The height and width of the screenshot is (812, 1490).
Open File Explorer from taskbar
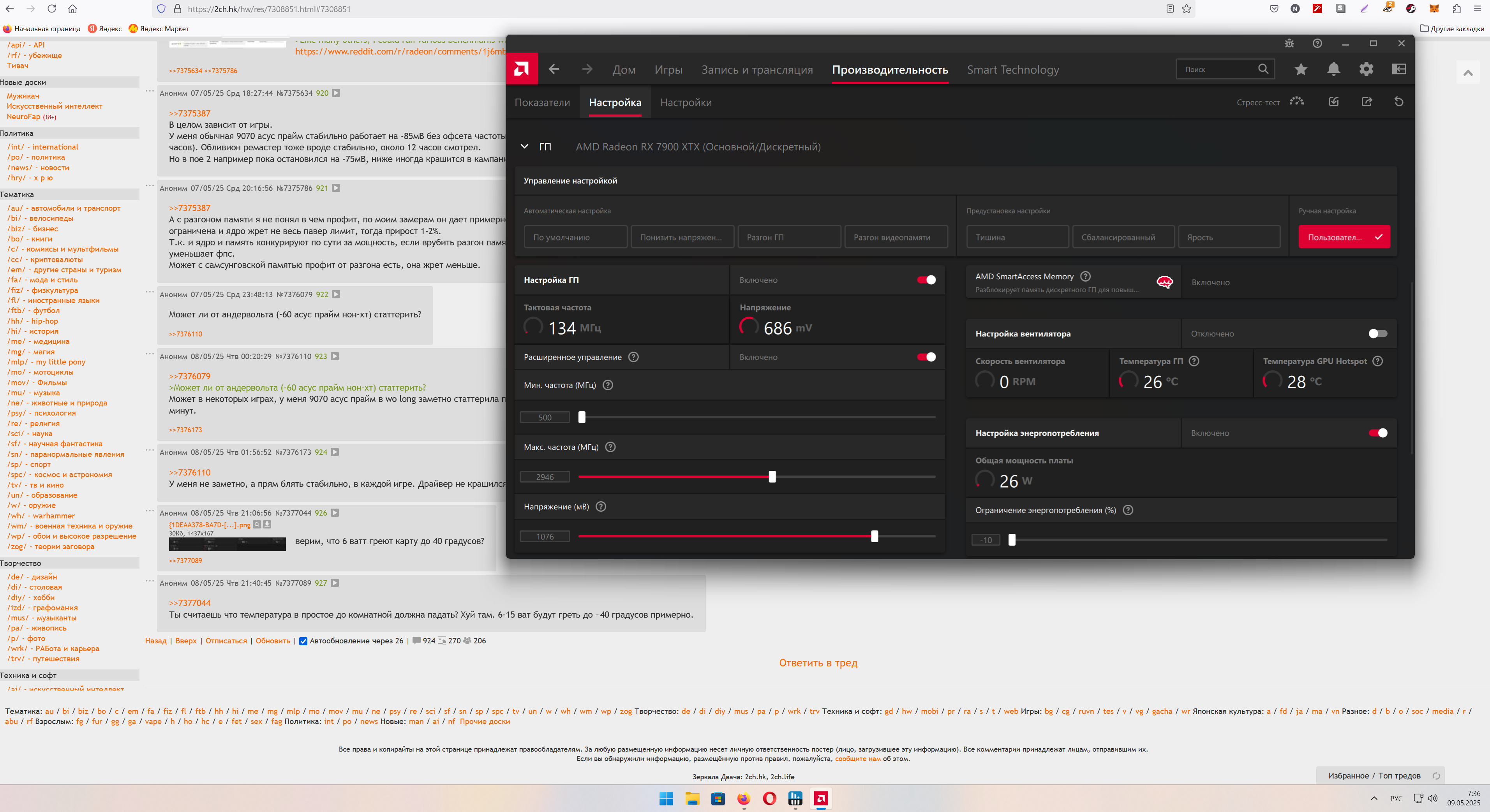pyautogui.click(x=692, y=799)
